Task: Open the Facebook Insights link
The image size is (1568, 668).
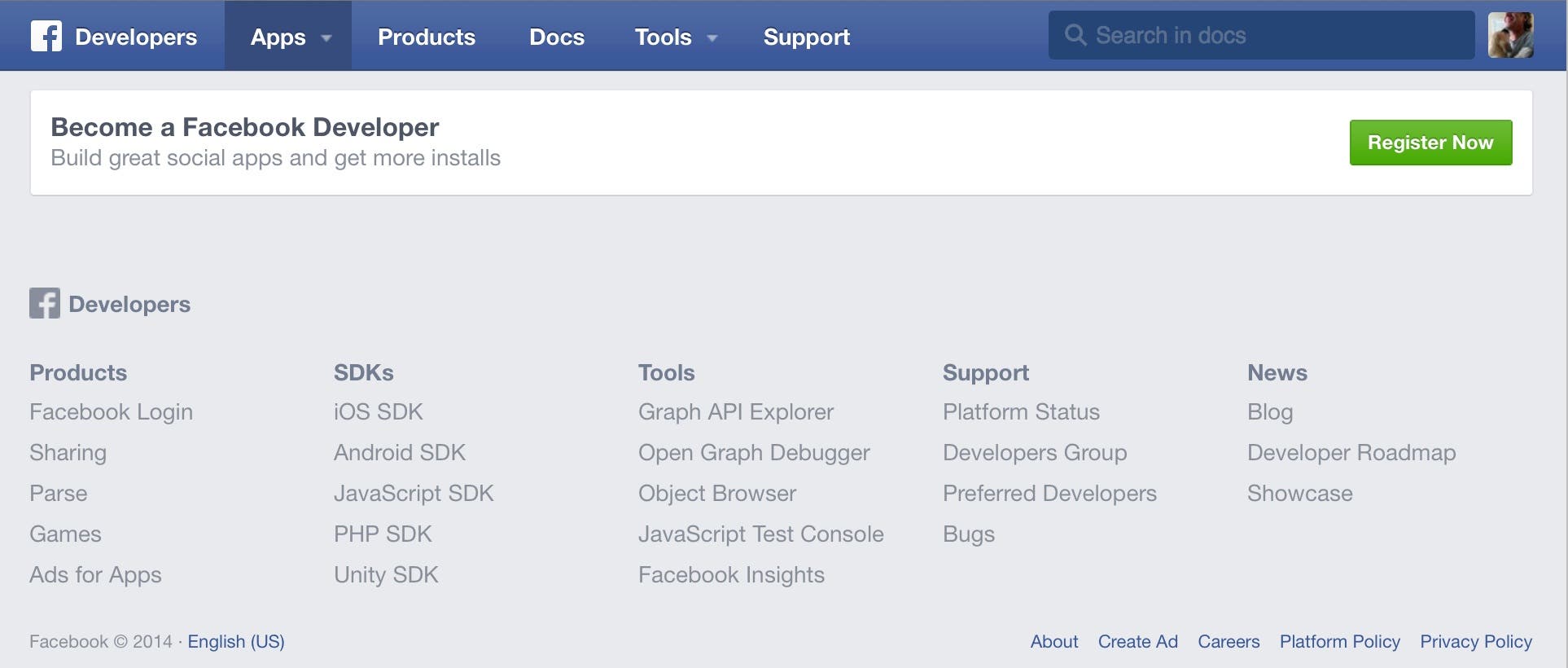Action: point(732,575)
